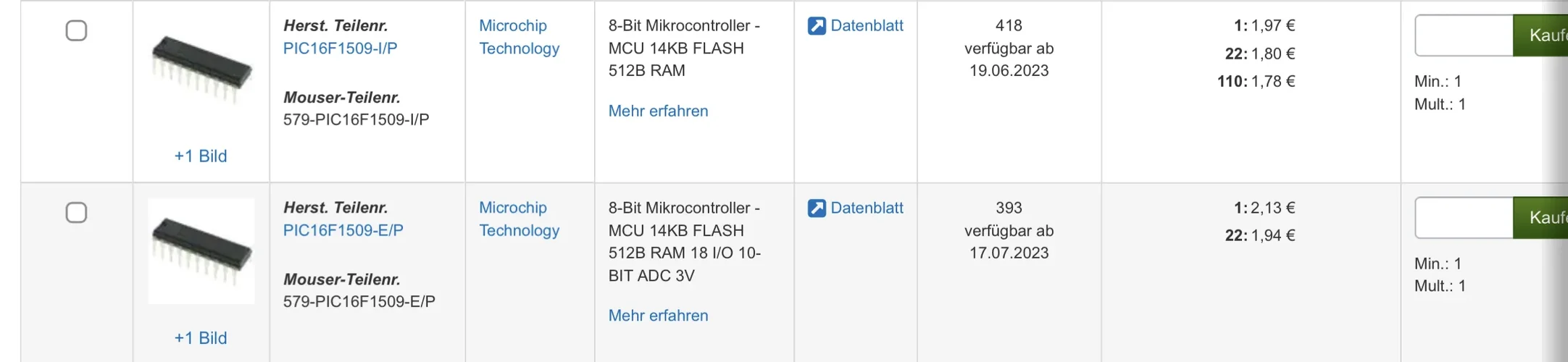Viewport: 1568px width, 362px height.
Task: Click datasheet icon for PIC16F1509-E/P
Action: [817, 209]
